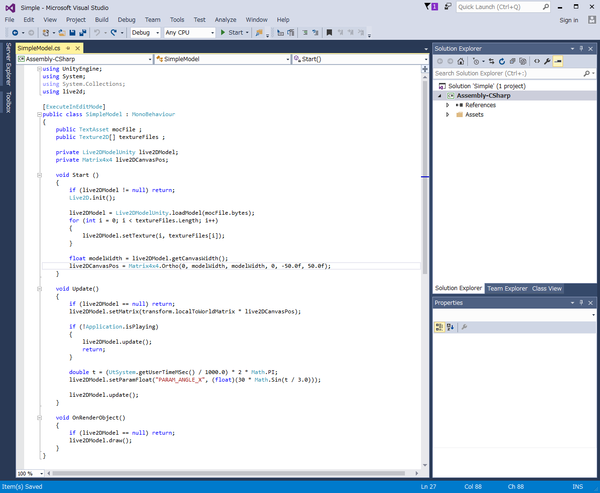
Task: Refresh the Solution Explorer
Action: coord(502,61)
